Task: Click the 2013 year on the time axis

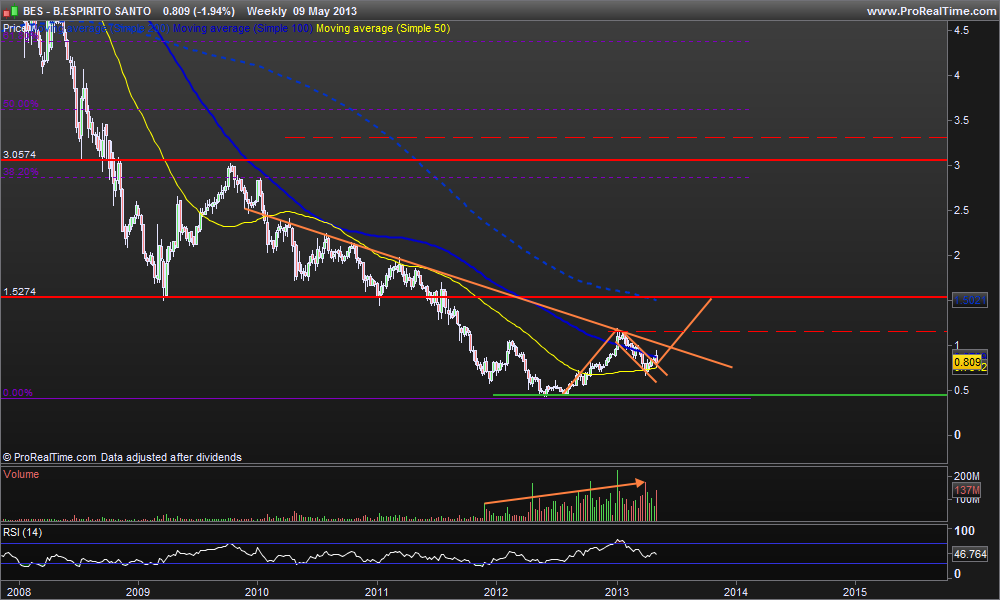Action: pyautogui.click(x=616, y=592)
